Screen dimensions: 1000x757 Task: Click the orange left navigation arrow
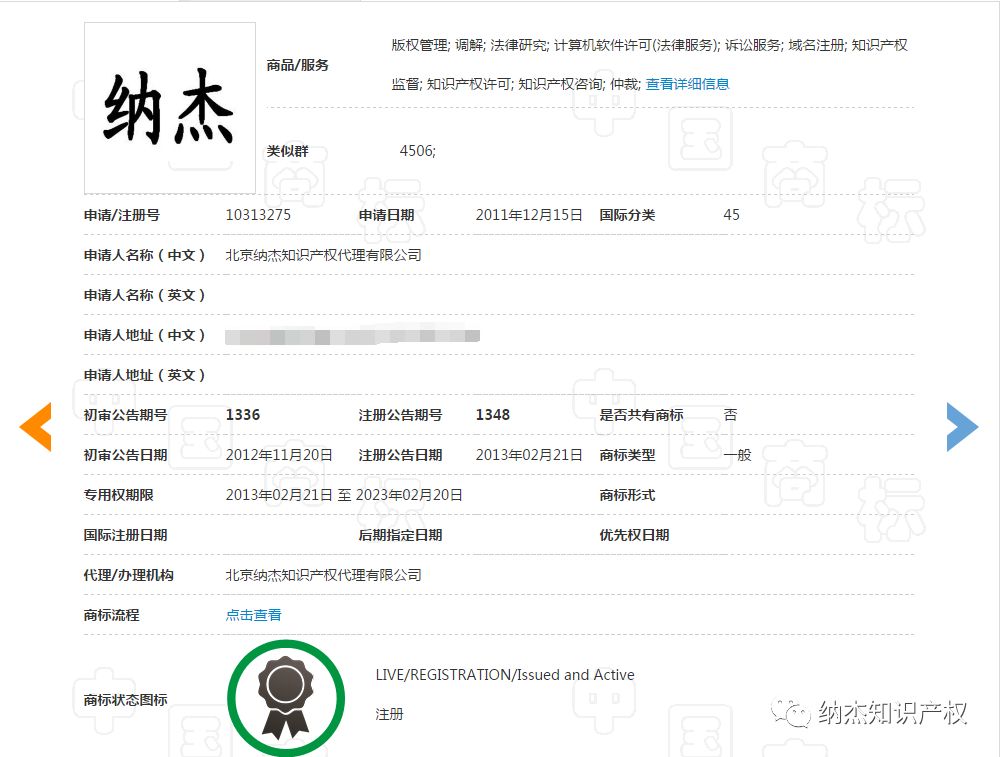pos(35,426)
